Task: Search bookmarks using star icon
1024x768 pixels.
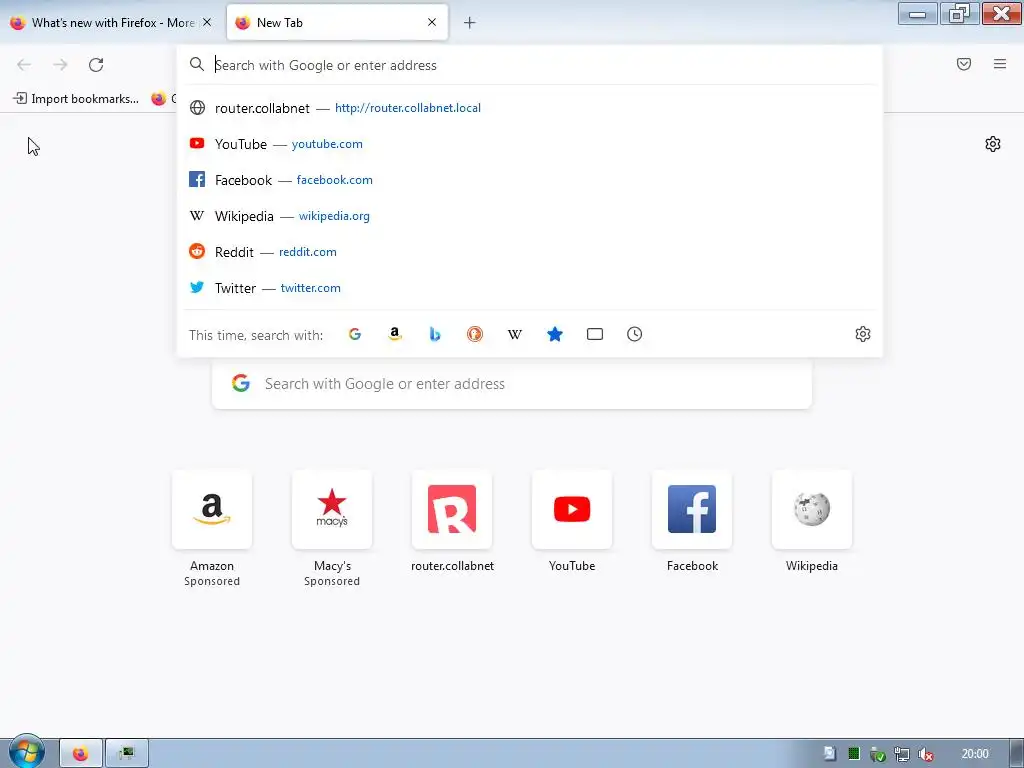Action: (x=554, y=334)
